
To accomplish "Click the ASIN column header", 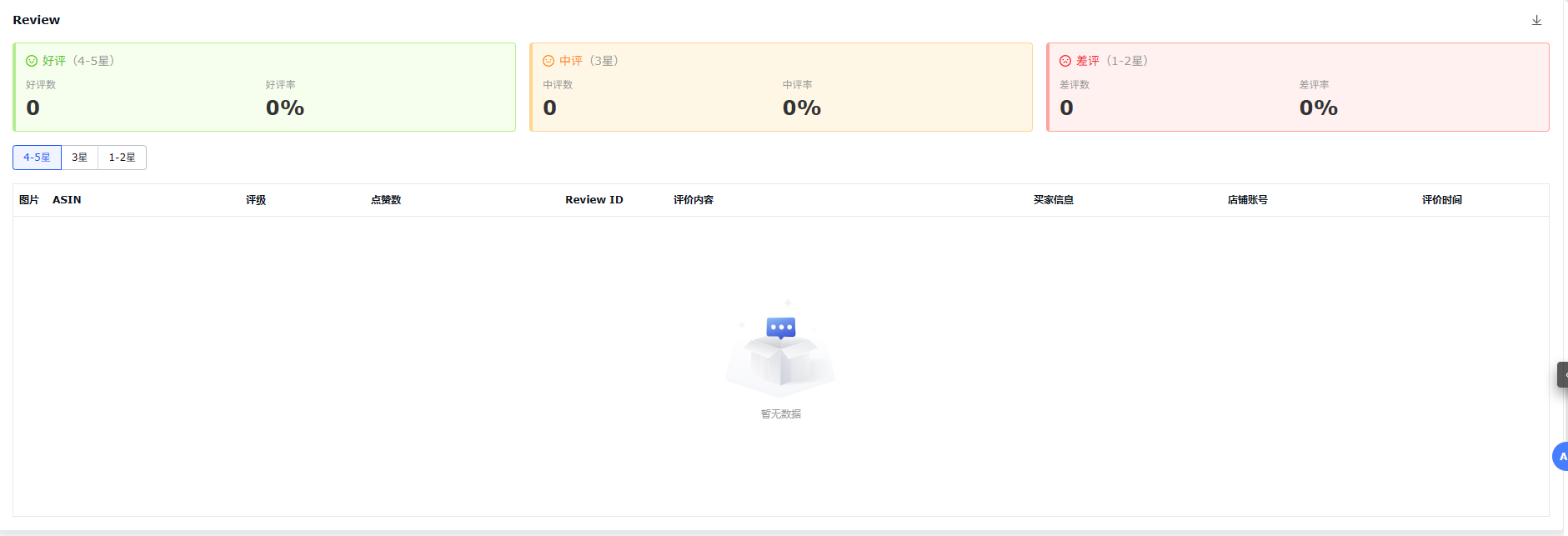I will 67,200.
